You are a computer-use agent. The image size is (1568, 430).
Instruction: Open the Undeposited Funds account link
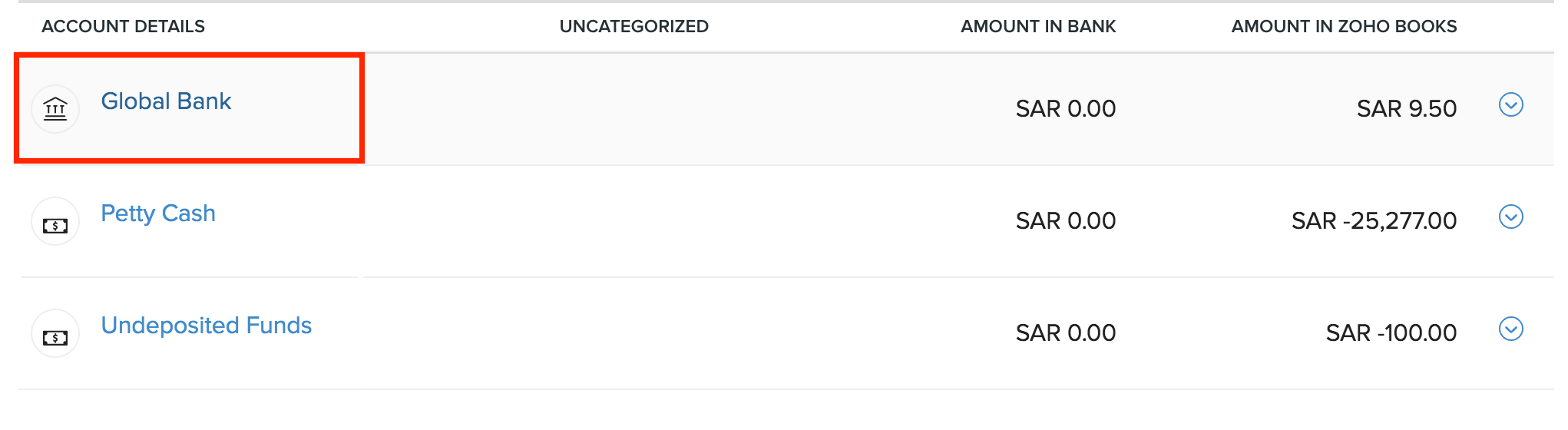(x=207, y=326)
